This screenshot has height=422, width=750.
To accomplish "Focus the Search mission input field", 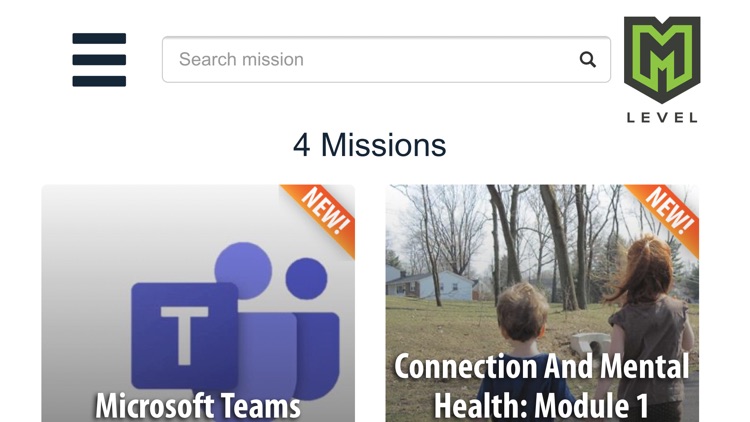I will 386,59.
